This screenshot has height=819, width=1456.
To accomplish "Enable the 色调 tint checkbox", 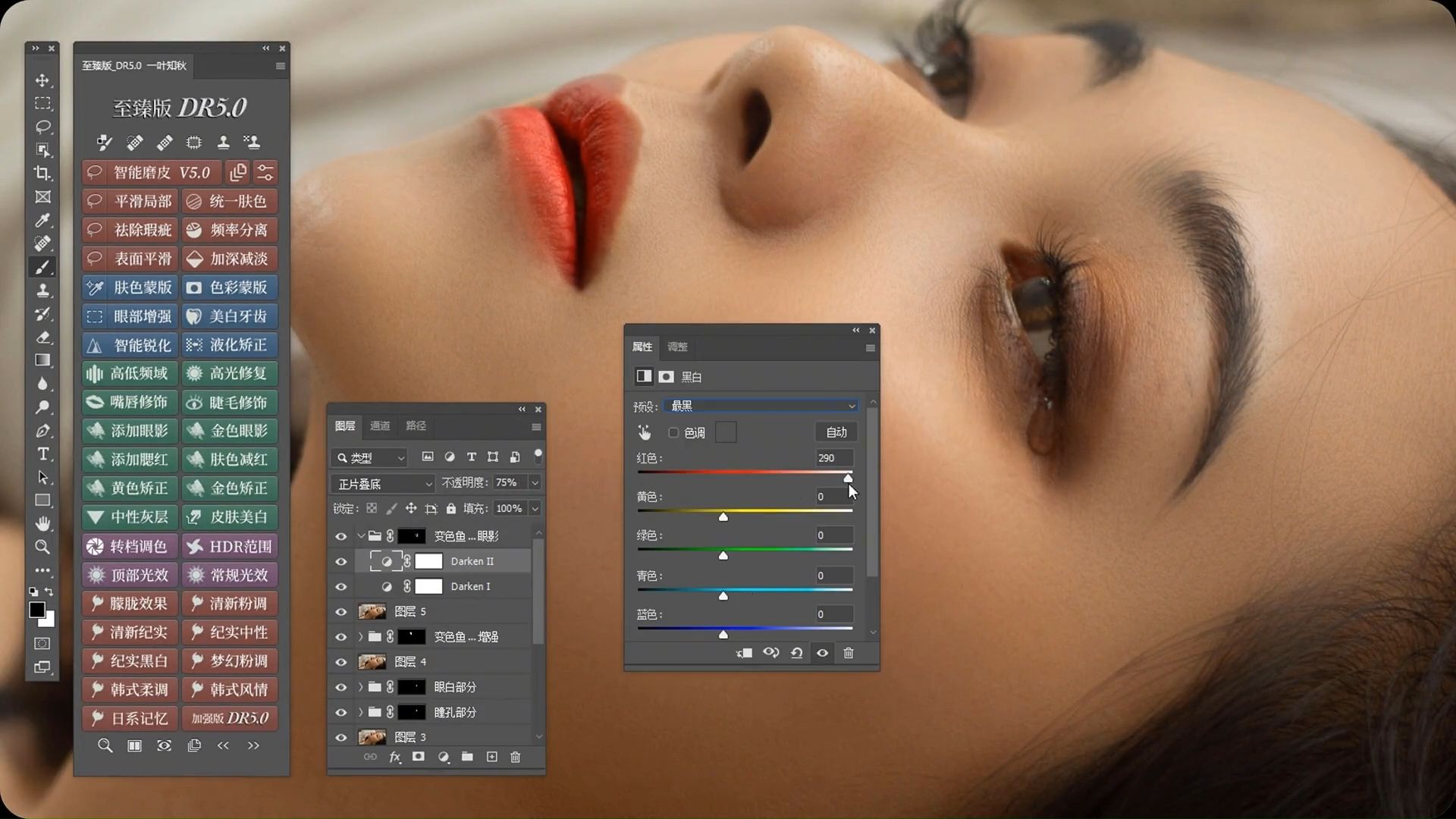I will click(673, 432).
